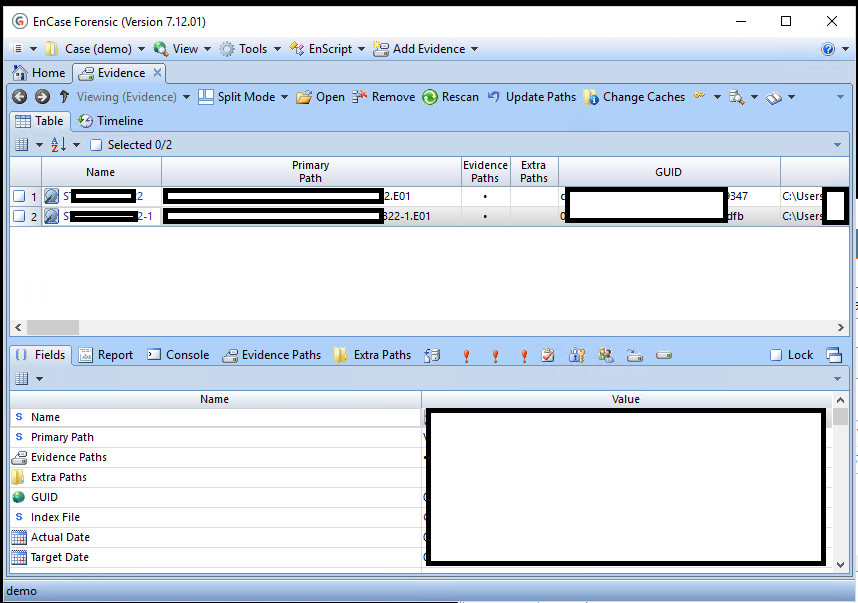Screen dimensions: 858x603
Task: Click the plain drive device icon
Action: click(x=664, y=356)
